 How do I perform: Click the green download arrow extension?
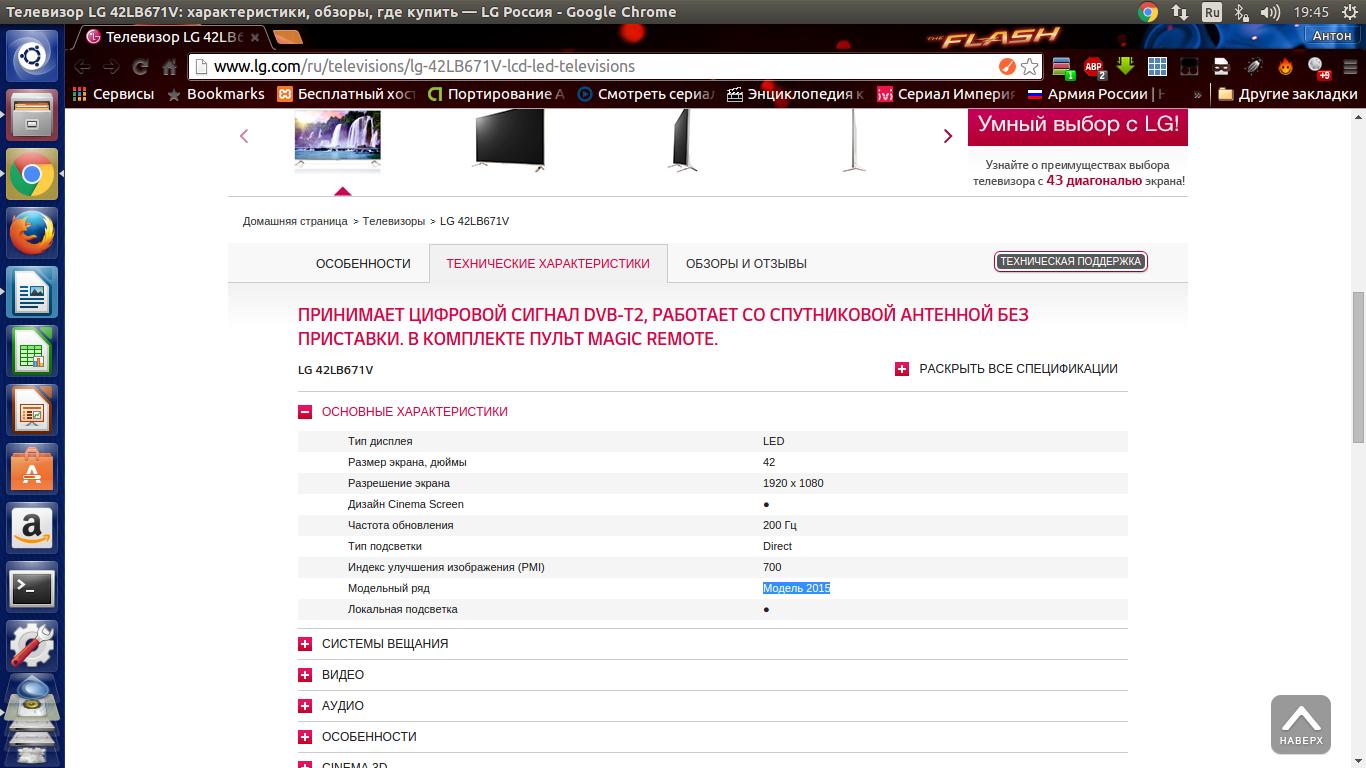tap(1125, 67)
